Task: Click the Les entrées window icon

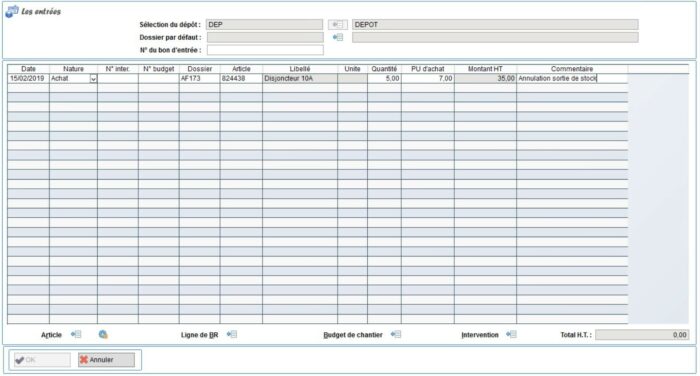Action: pos(12,12)
